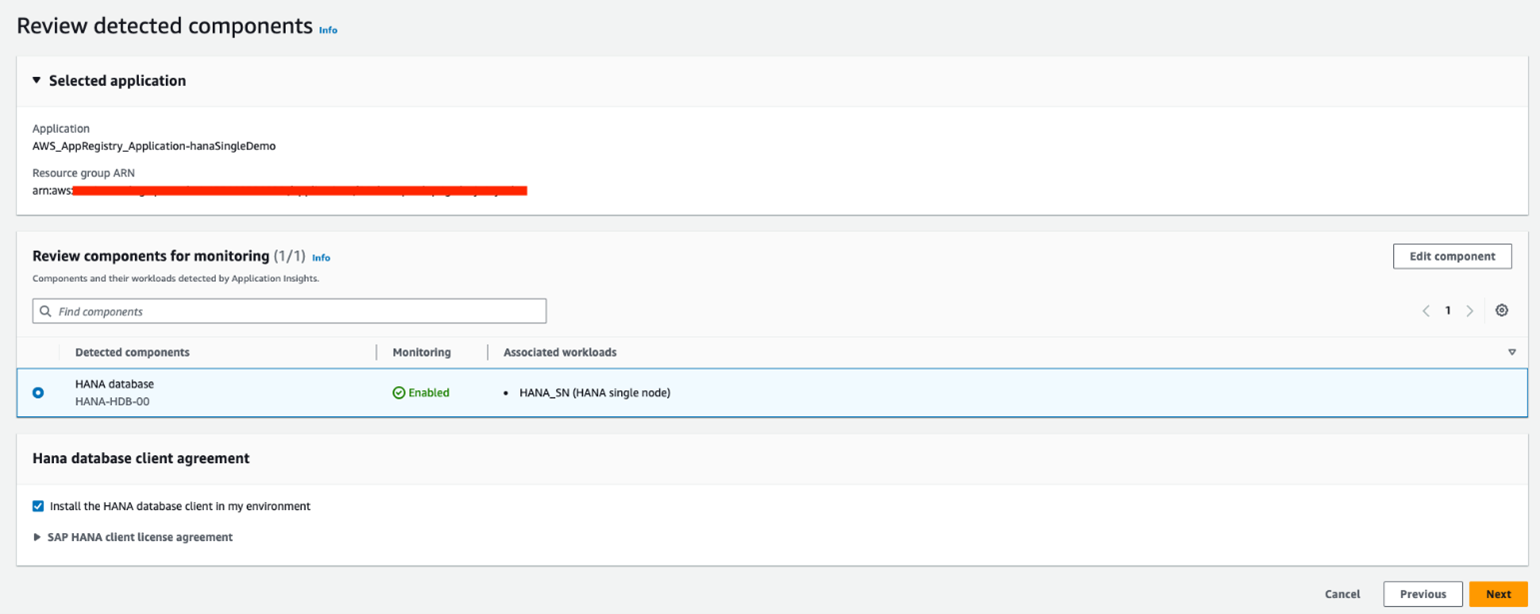Click the Hana database client agreement heading
This screenshot has width=1540, height=614.
141,458
